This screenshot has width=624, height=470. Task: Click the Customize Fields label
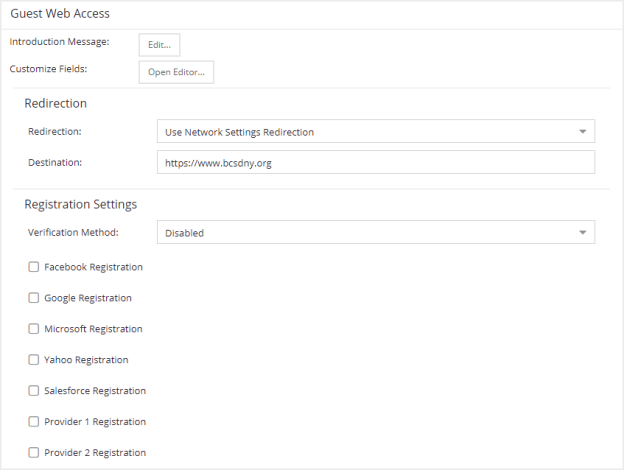(x=49, y=69)
